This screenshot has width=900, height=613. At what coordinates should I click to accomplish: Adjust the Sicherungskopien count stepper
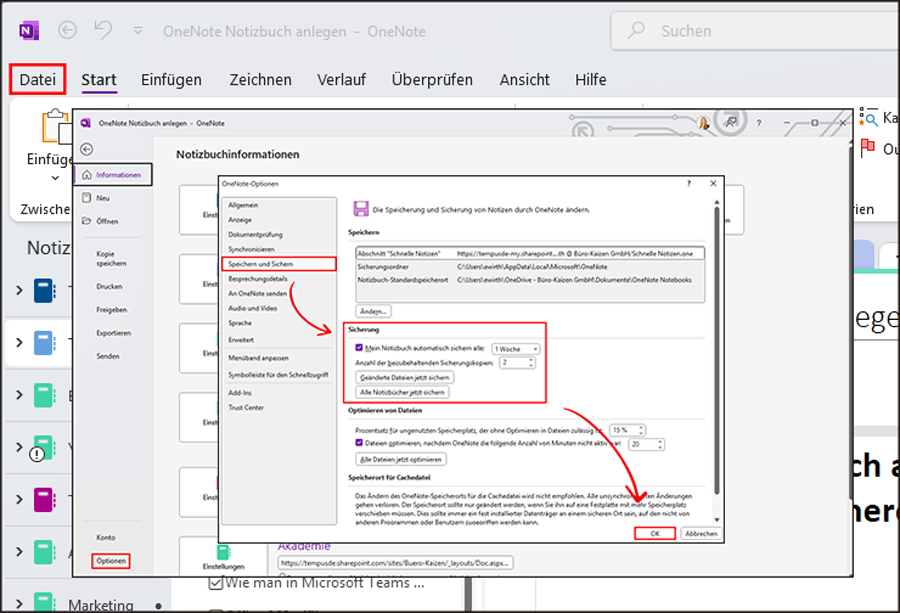(x=531, y=363)
